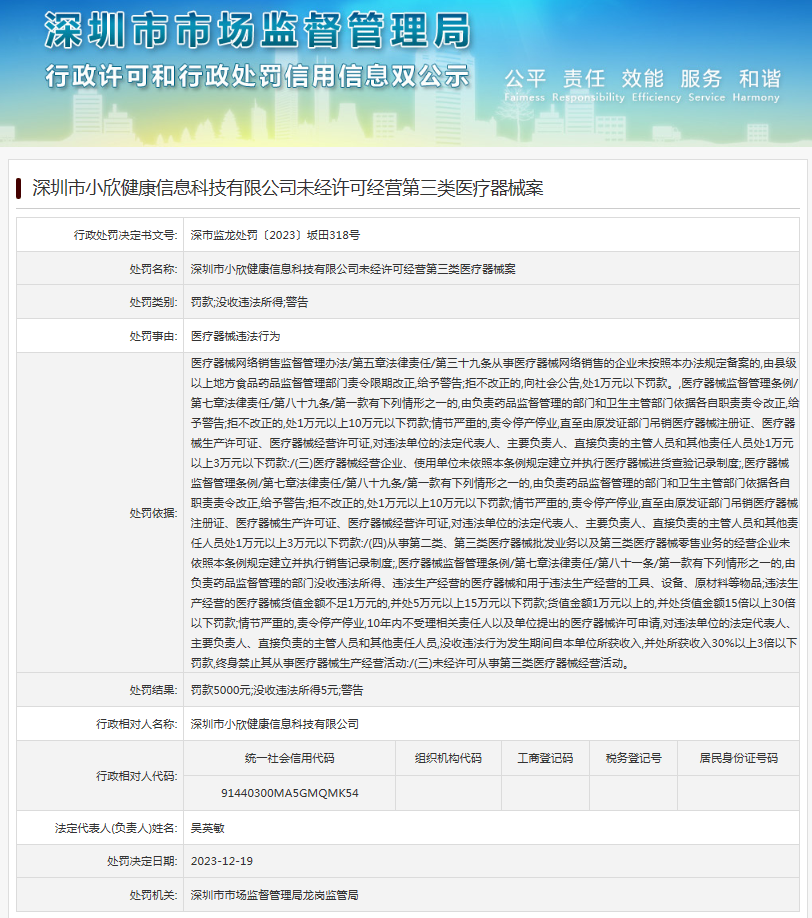Click the 处罚机关 label
The height and width of the screenshot is (918, 812).
[153, 895]
